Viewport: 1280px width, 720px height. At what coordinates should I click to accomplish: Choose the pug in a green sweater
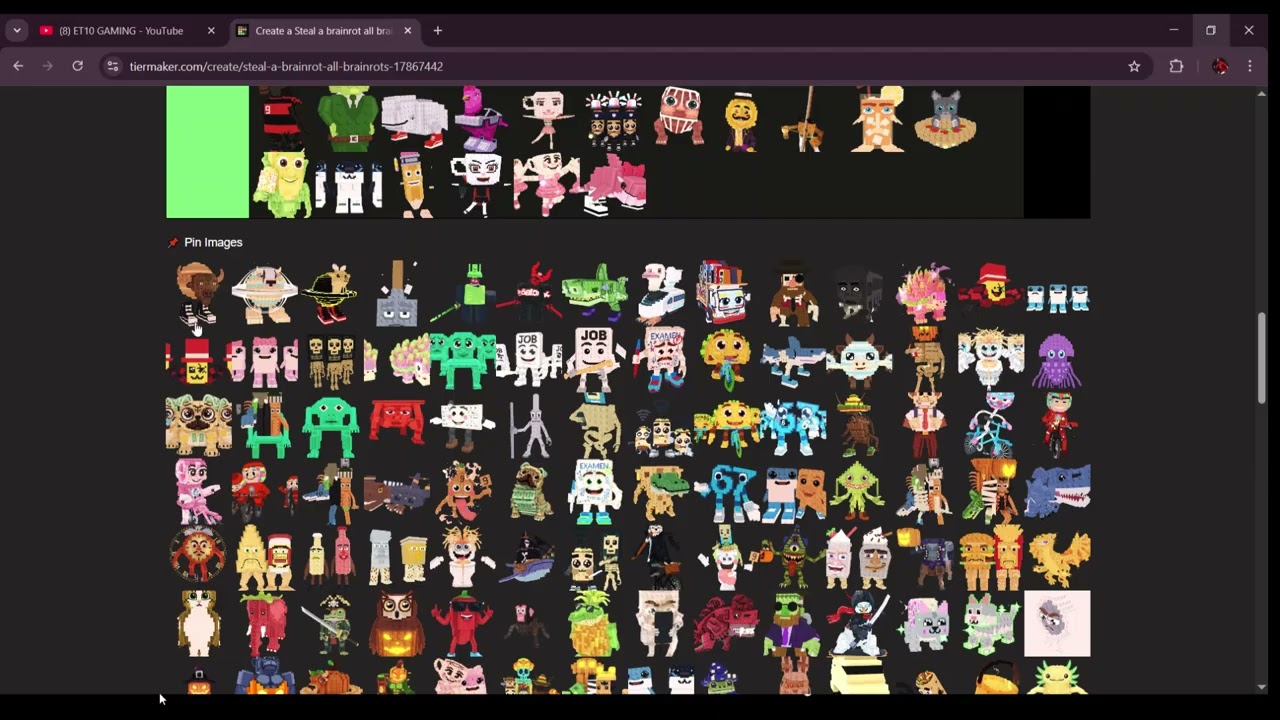point(528,492)
